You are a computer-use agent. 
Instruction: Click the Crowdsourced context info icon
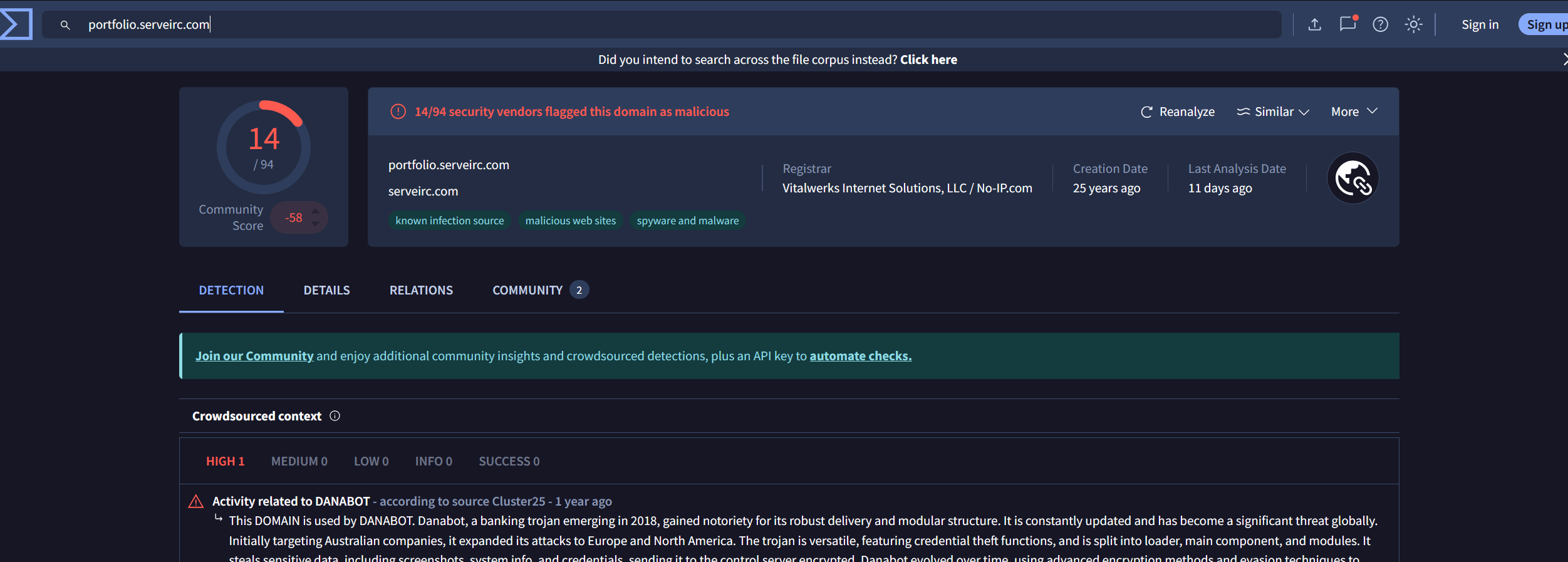(335, 416)
